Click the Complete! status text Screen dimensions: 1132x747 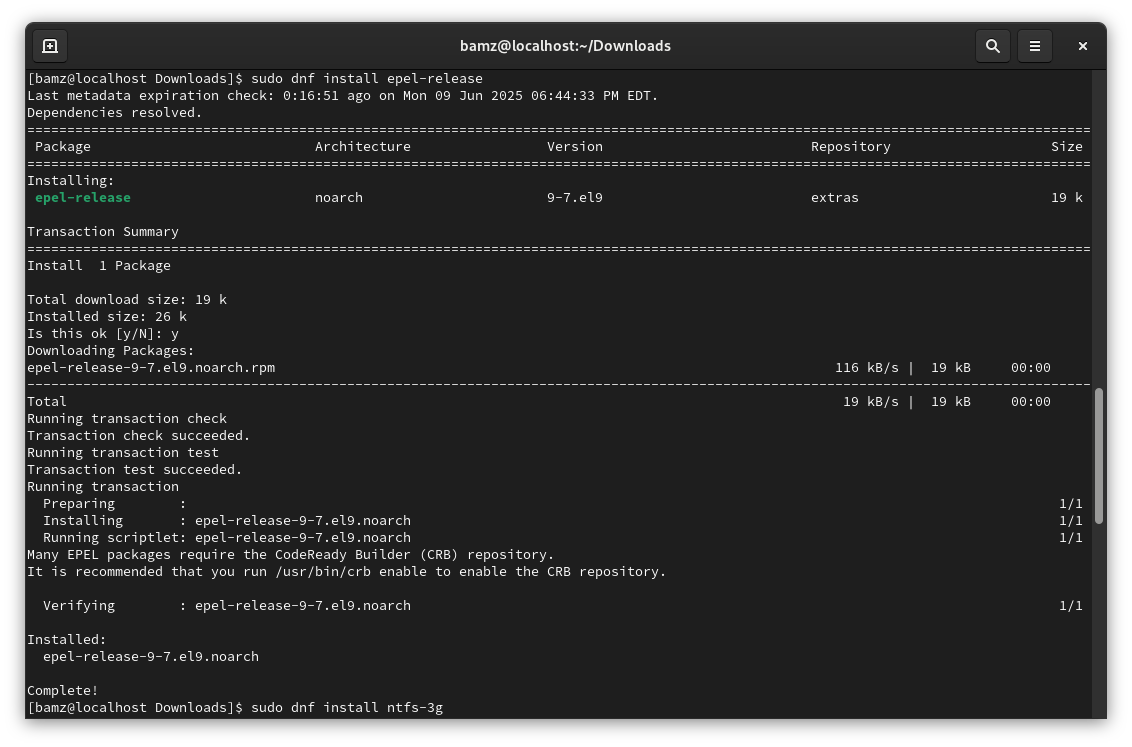(62, 691)
